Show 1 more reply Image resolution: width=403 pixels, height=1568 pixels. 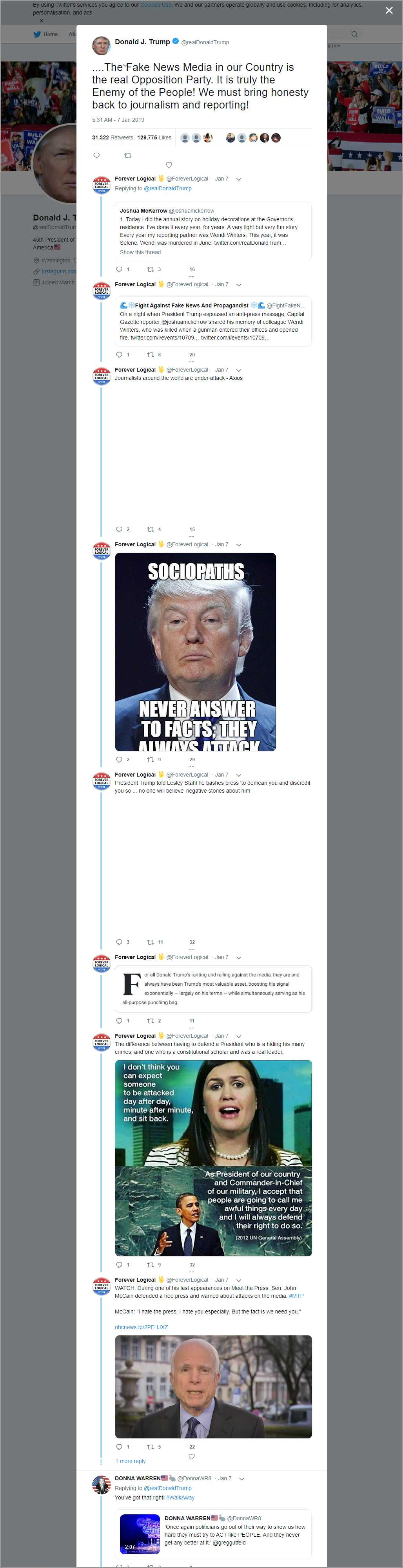click(131, 1461)
